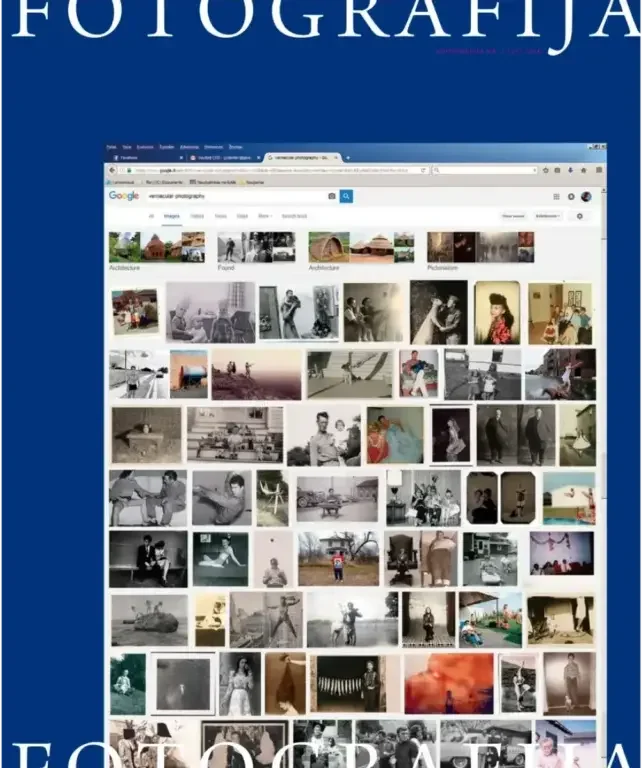Open the large rock in water photo

(x=149, y=620)
